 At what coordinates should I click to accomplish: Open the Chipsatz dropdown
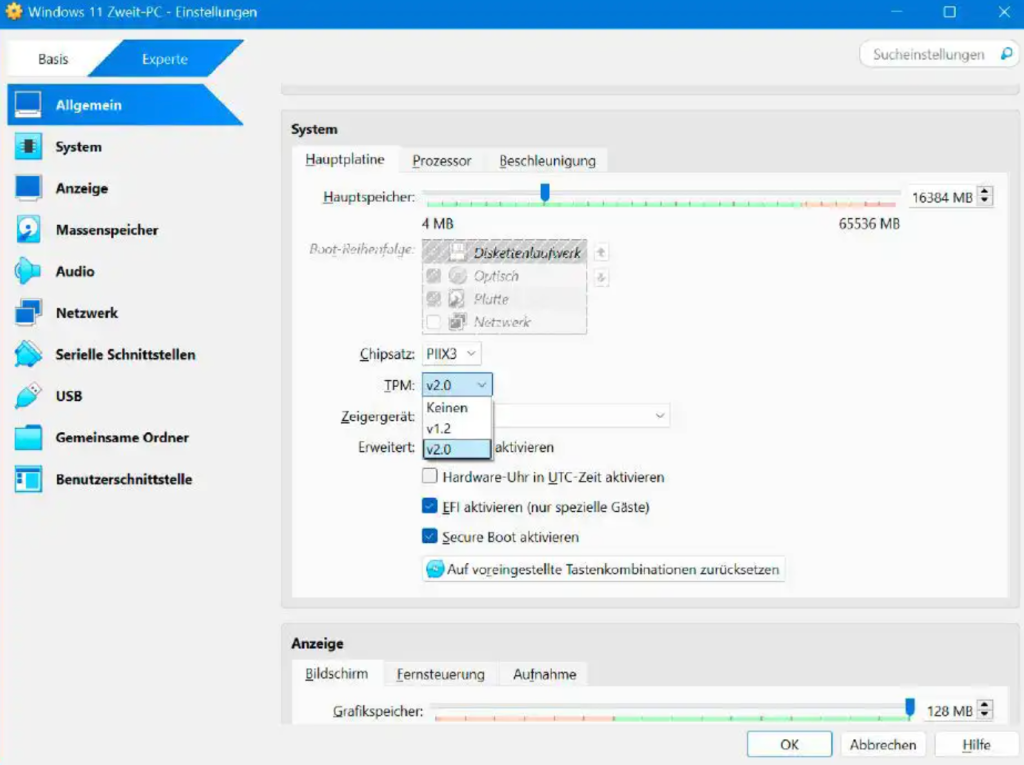452,352
